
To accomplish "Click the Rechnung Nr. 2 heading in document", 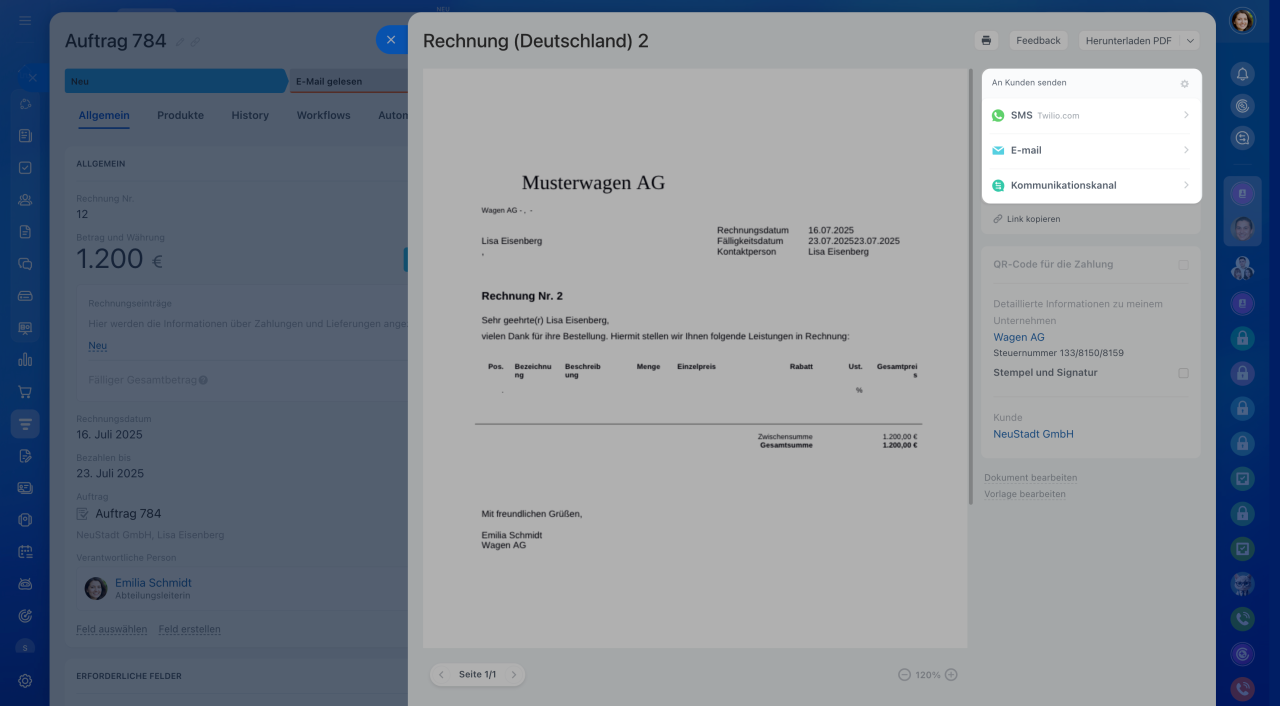I will coord(522,296).
